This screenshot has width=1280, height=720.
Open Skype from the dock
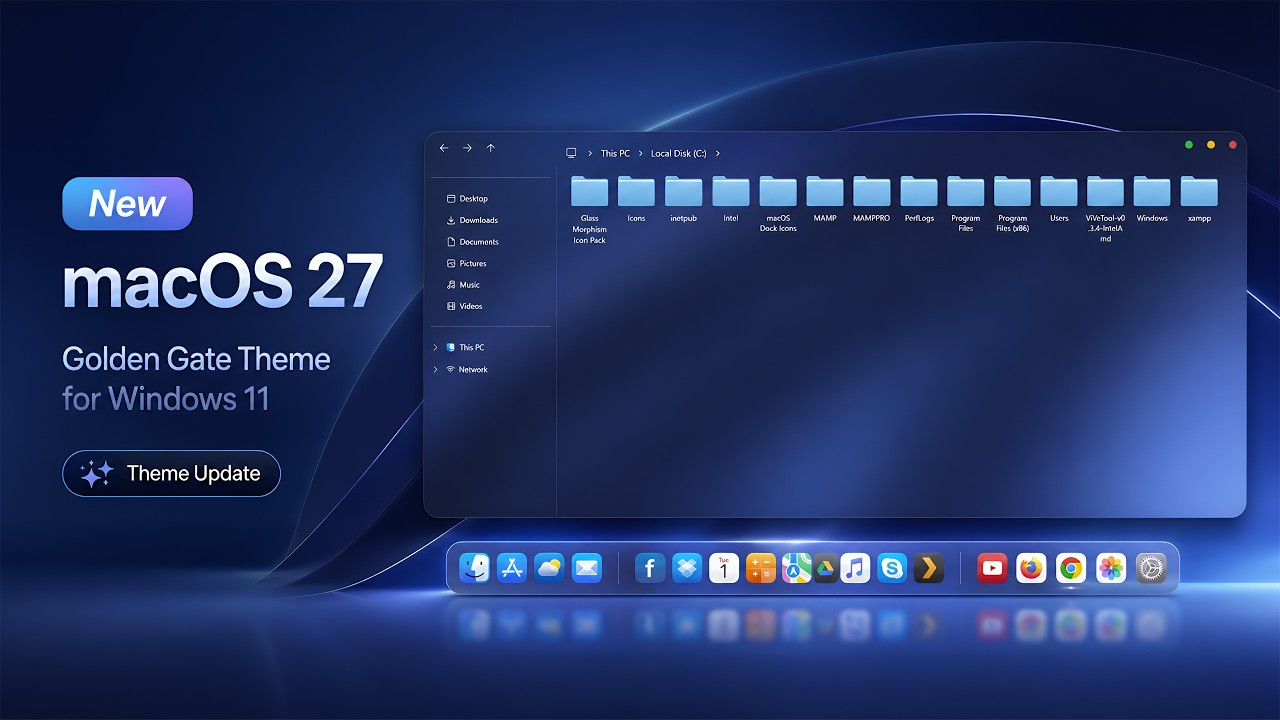(x=892, y=568)
